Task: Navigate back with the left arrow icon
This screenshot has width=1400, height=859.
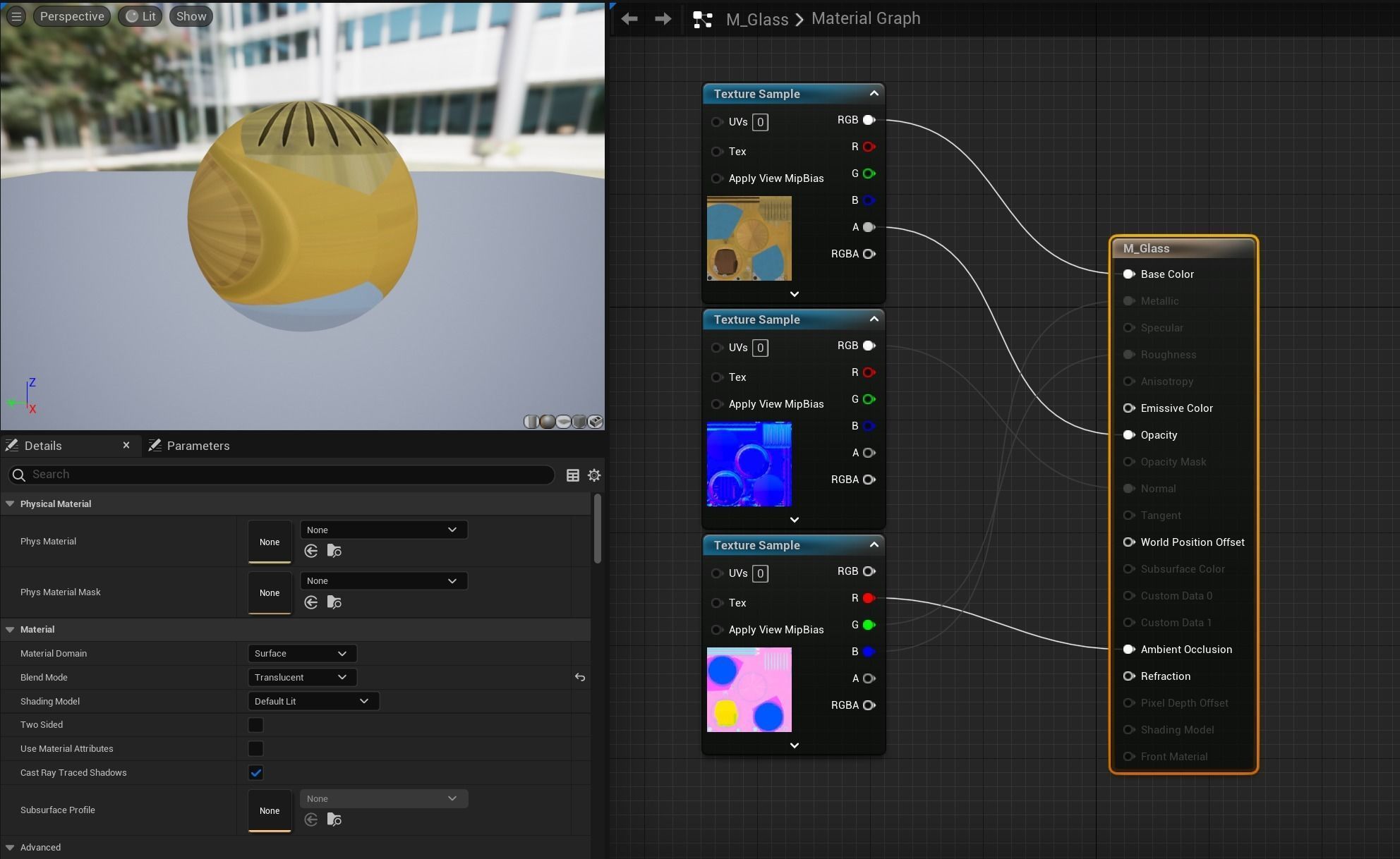Action: [x=629, y=19]
